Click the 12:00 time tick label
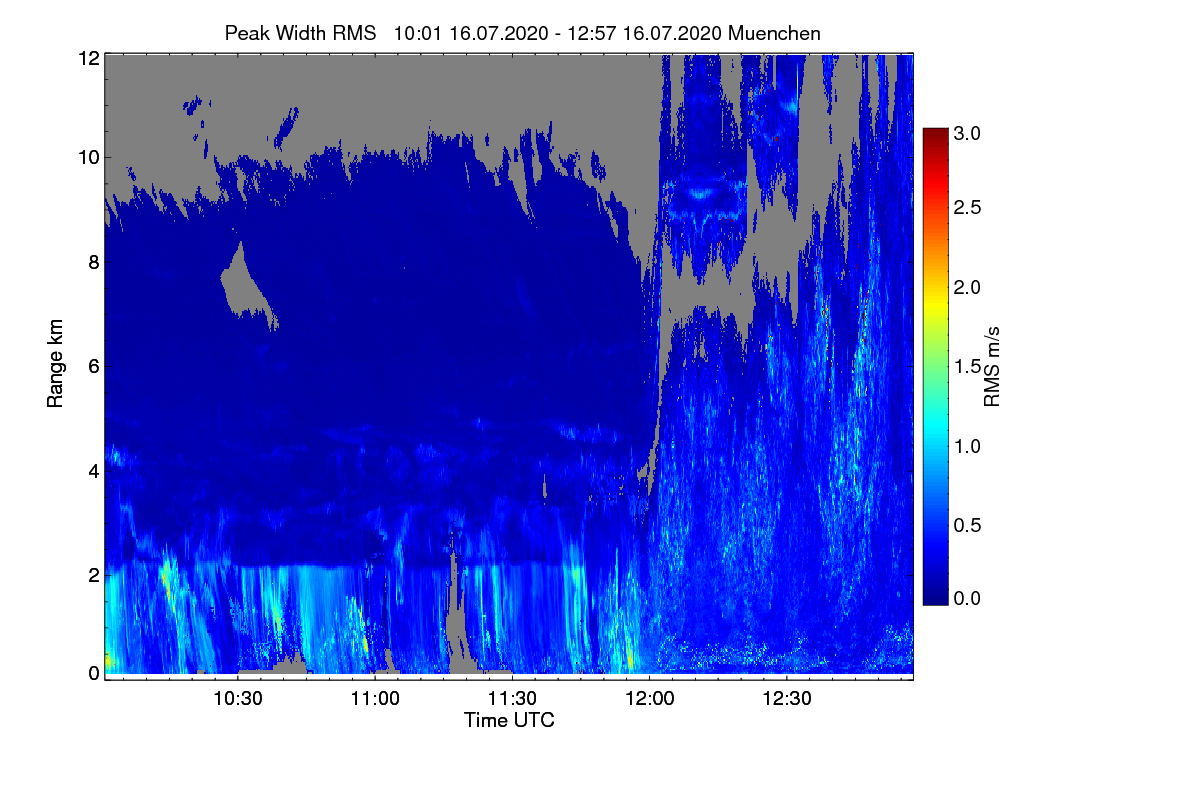This screenshot has width=1200, height=800. click(649, 699)
